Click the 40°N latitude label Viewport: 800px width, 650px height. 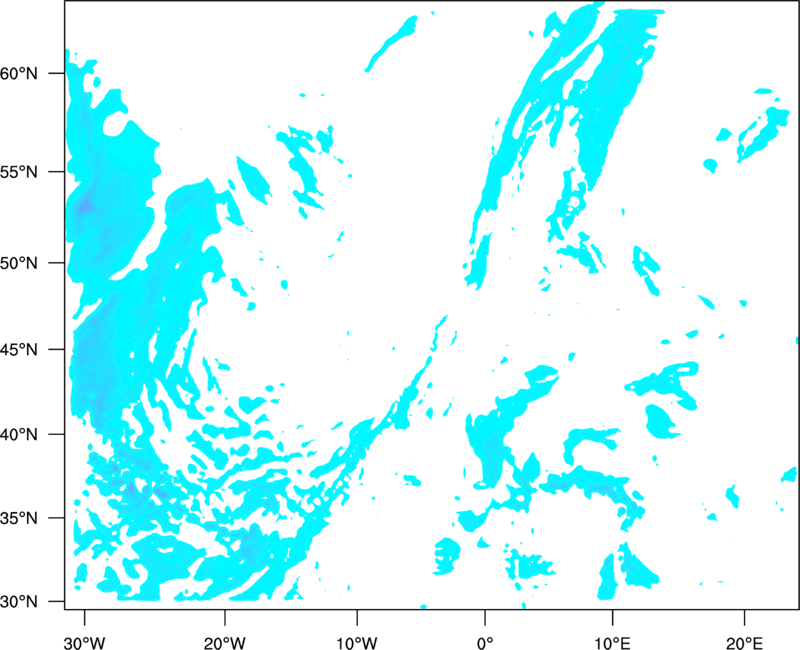[x=19, y=435]
